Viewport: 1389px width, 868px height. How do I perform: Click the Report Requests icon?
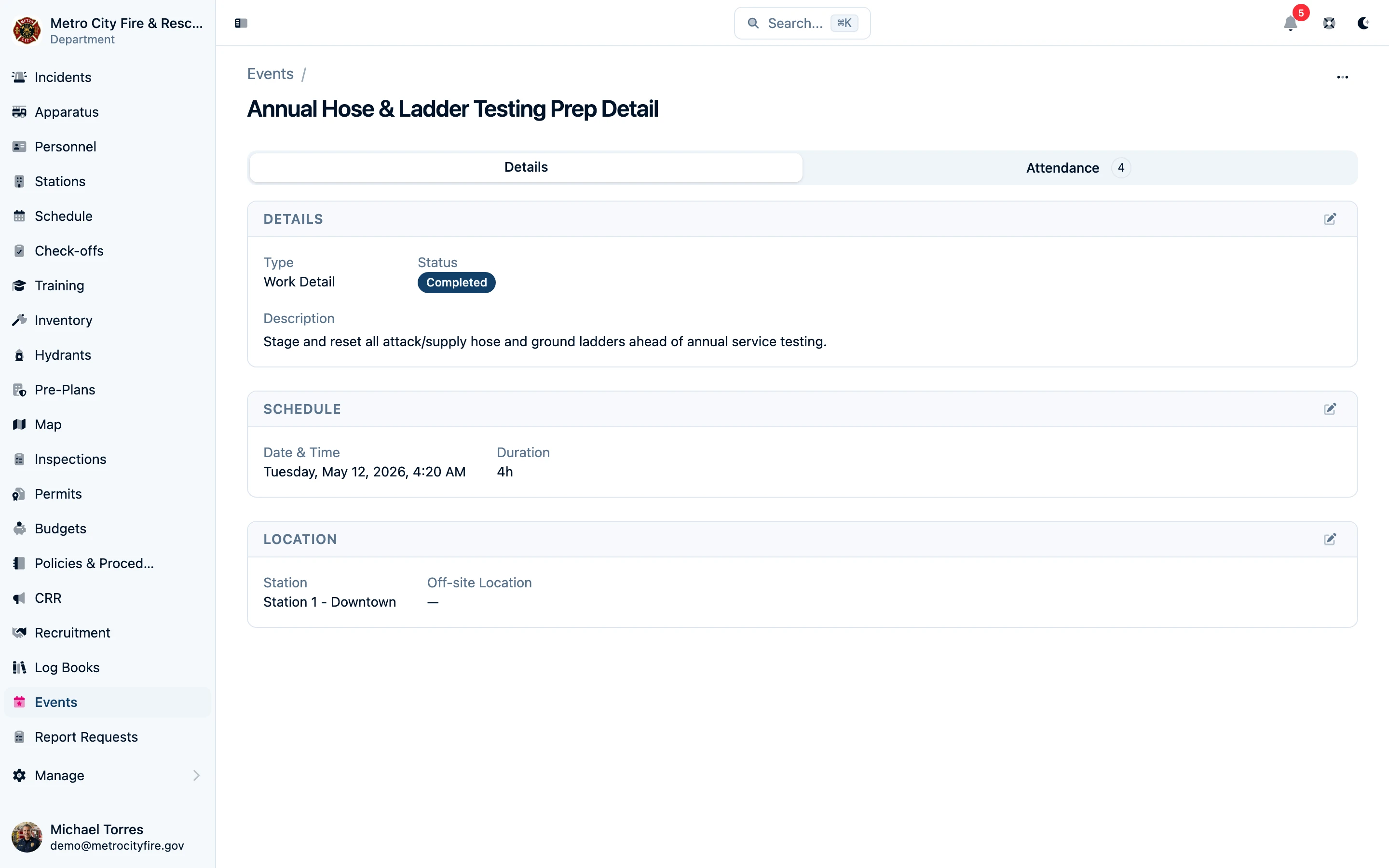point(19,737)
